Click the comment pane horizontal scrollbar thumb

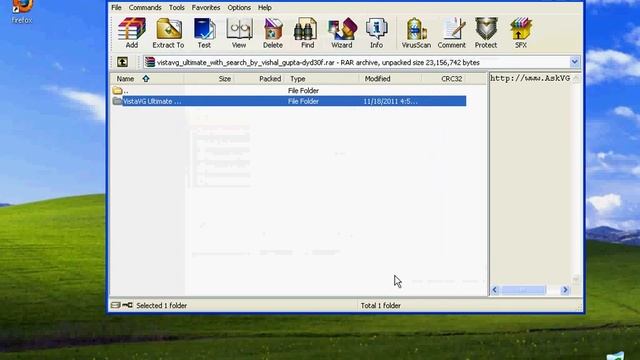click(524, 290)
